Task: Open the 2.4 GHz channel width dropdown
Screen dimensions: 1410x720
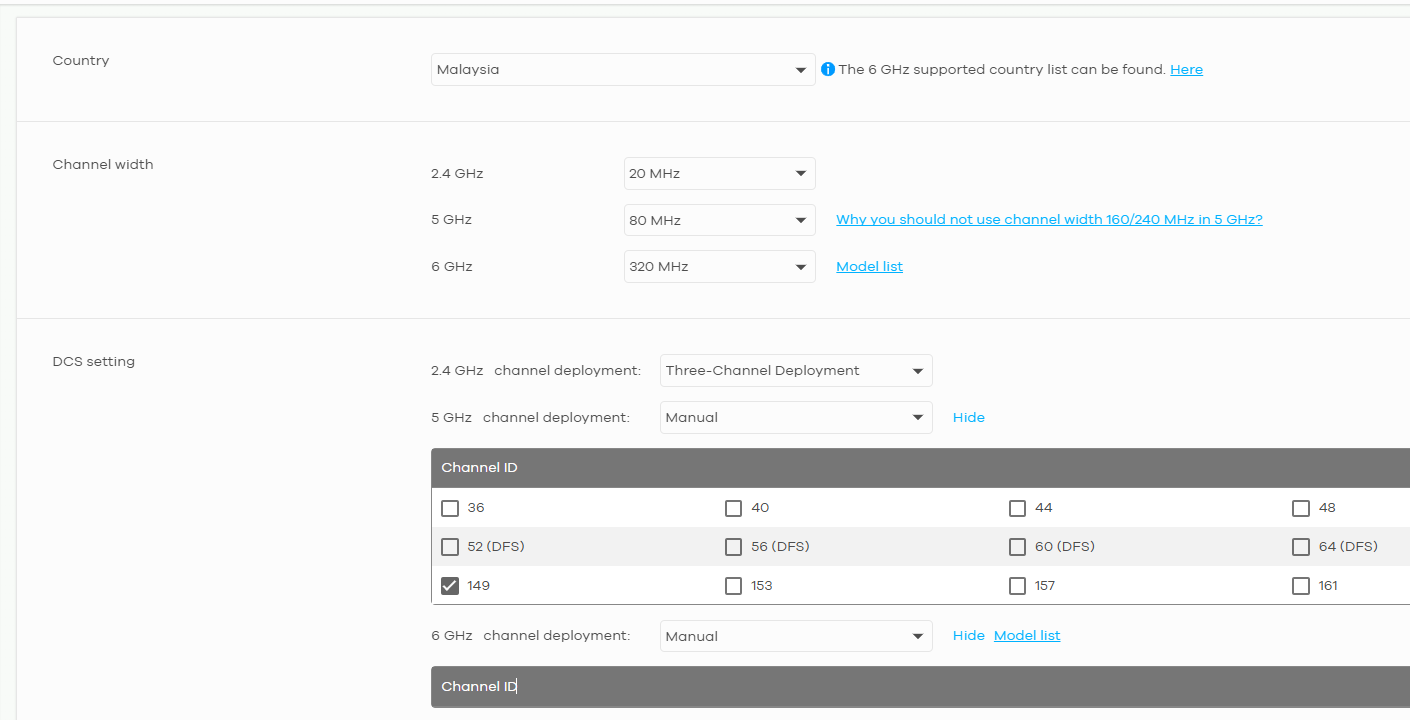Action: click(x=719, y=173)
